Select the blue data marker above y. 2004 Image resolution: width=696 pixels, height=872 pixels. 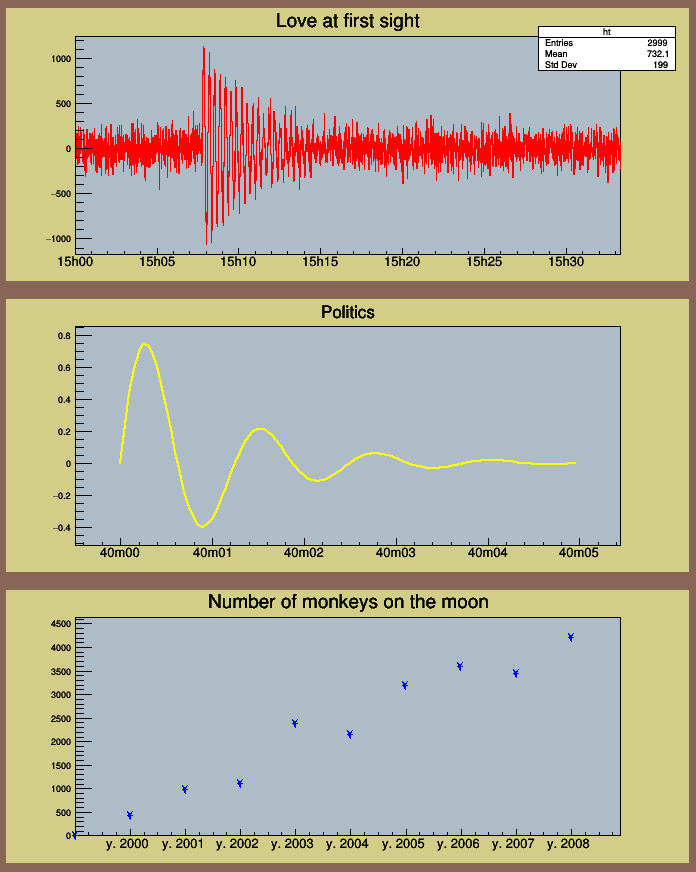(x=350, y=734)
